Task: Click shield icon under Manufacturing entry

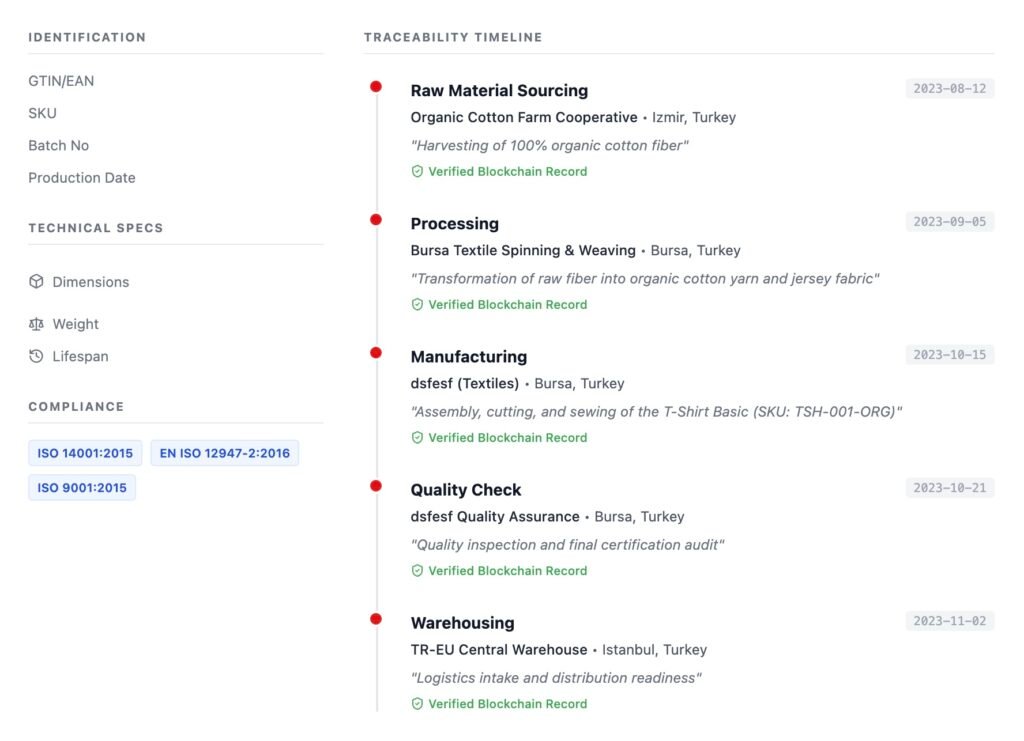Action: pos(418,437)
